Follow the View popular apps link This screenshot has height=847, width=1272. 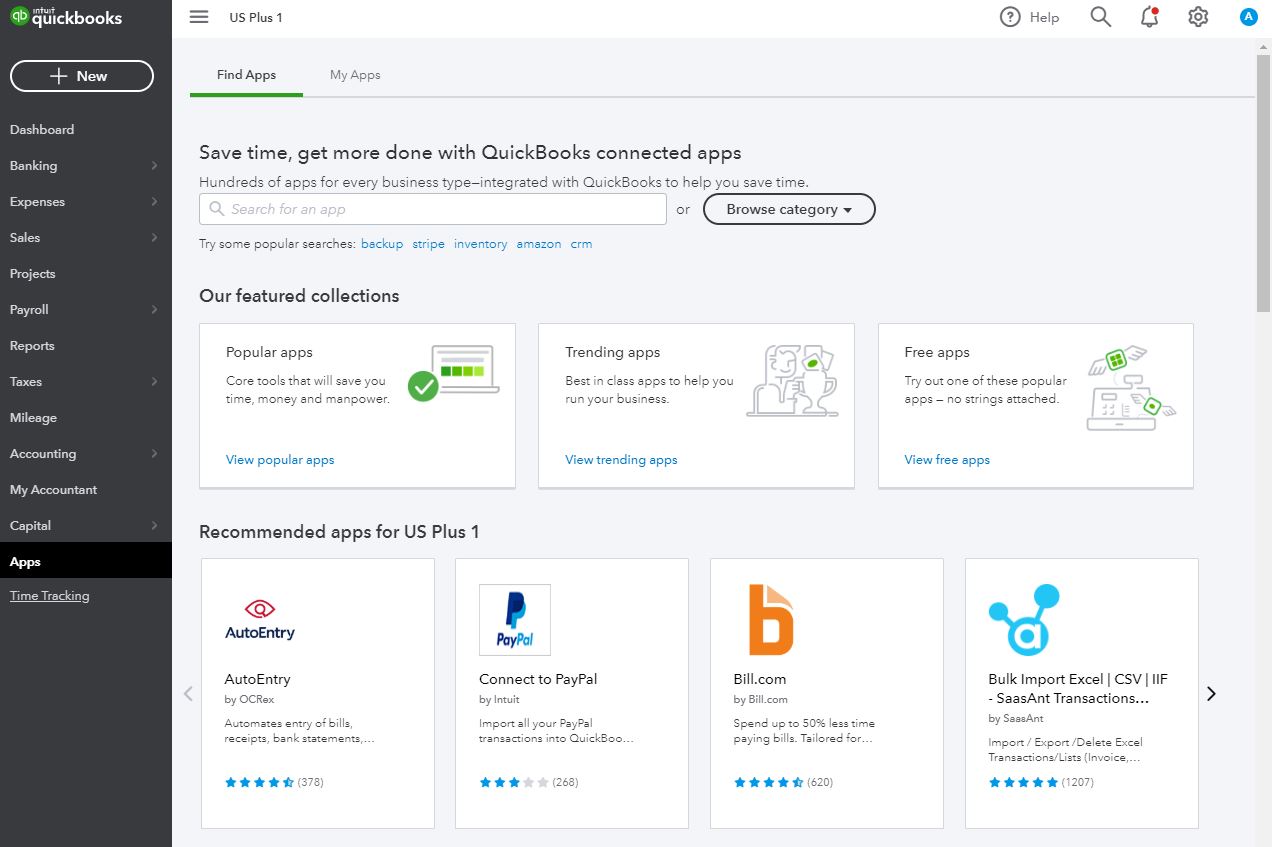280,460
